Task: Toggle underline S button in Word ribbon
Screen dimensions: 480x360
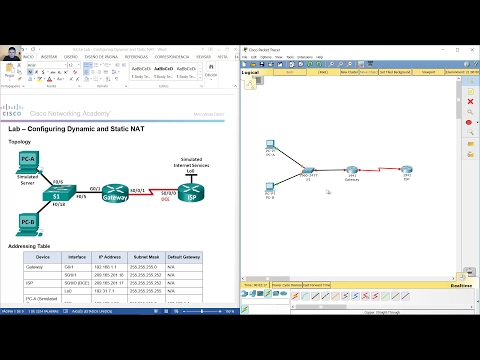Action: tap(43, 72)
